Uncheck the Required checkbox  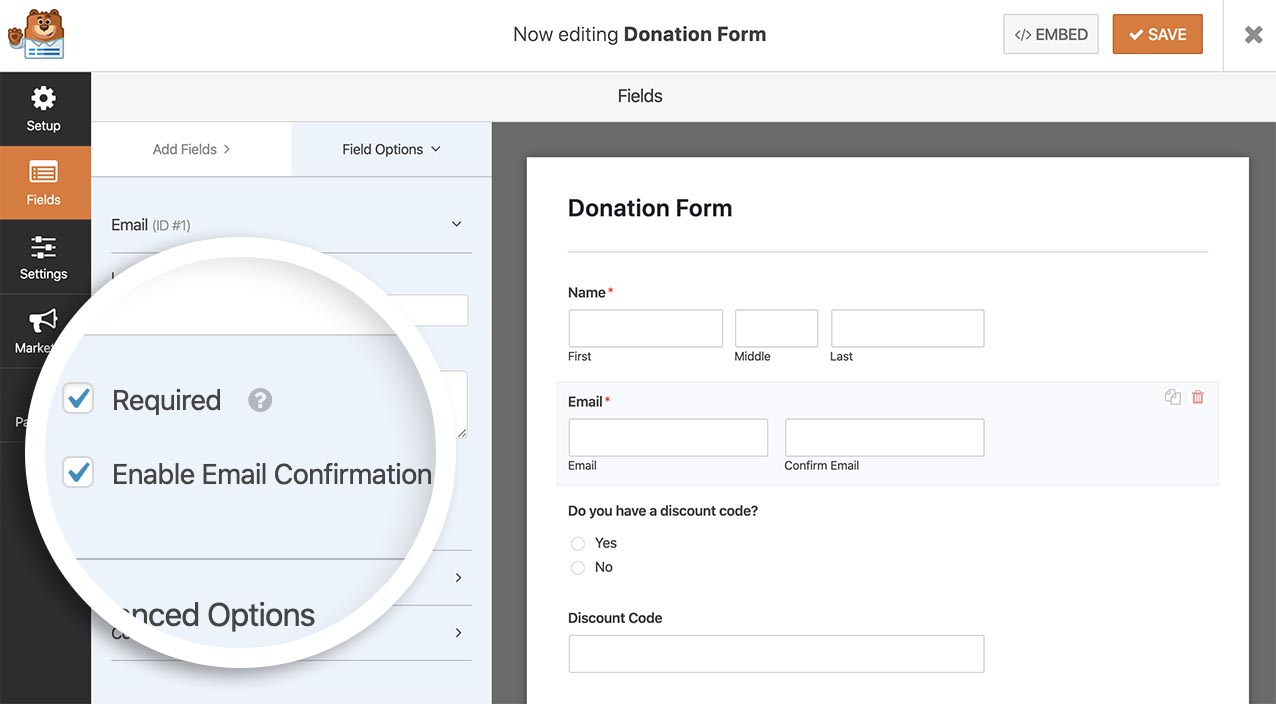[x=78, y=399]
